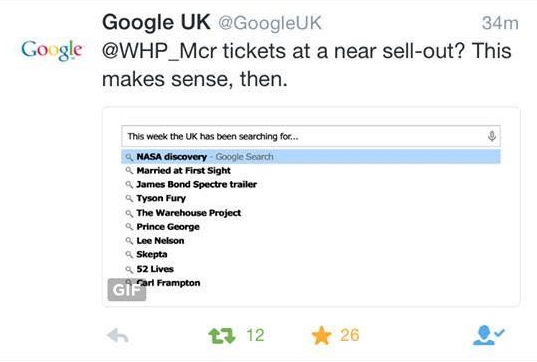Image resolution: width=537 pixels, height=362 pixels.
Task: Click the 34m timestamp
Action: (x=500, y=23)
